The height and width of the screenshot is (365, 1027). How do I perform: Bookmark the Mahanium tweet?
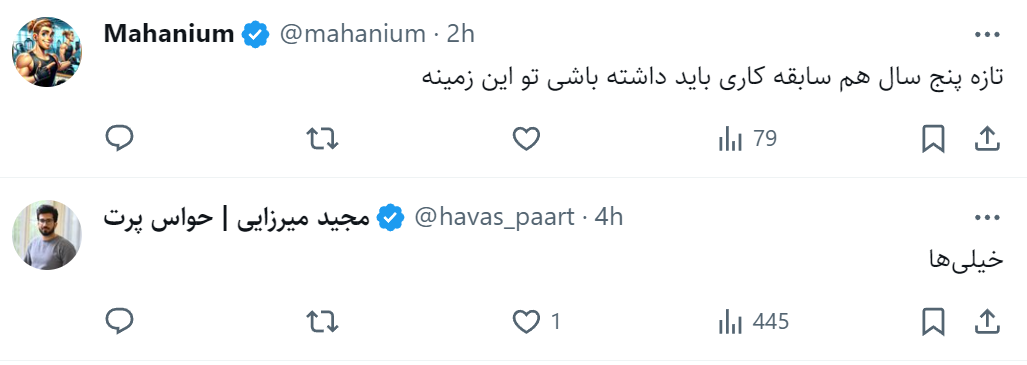point(933,139)
